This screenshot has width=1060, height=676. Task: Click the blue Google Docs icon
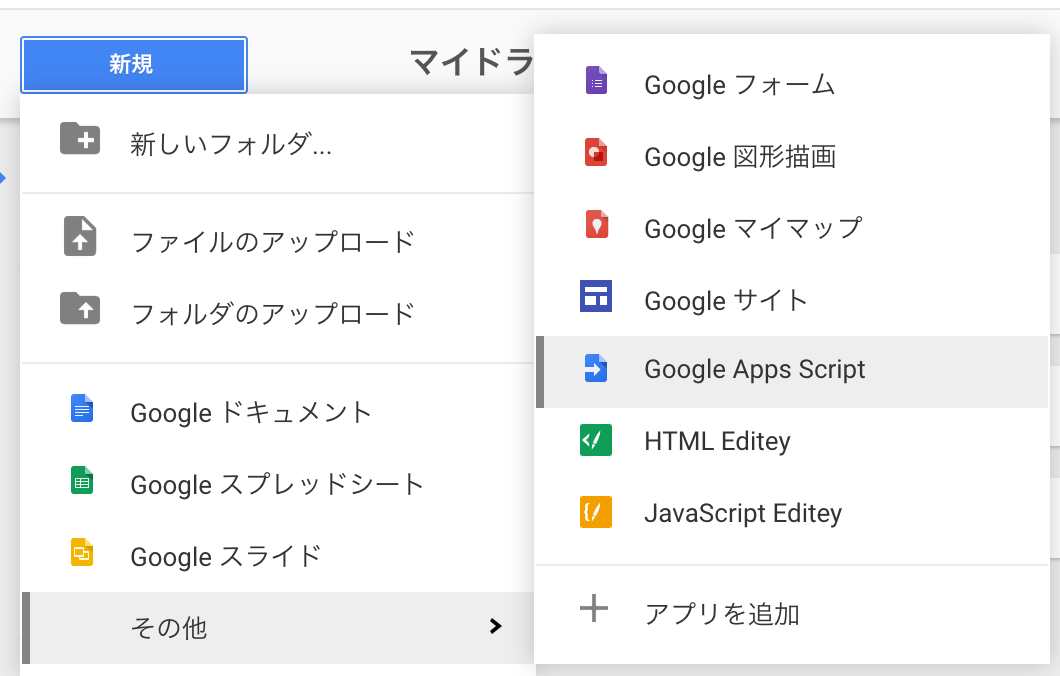coord(82,408)
